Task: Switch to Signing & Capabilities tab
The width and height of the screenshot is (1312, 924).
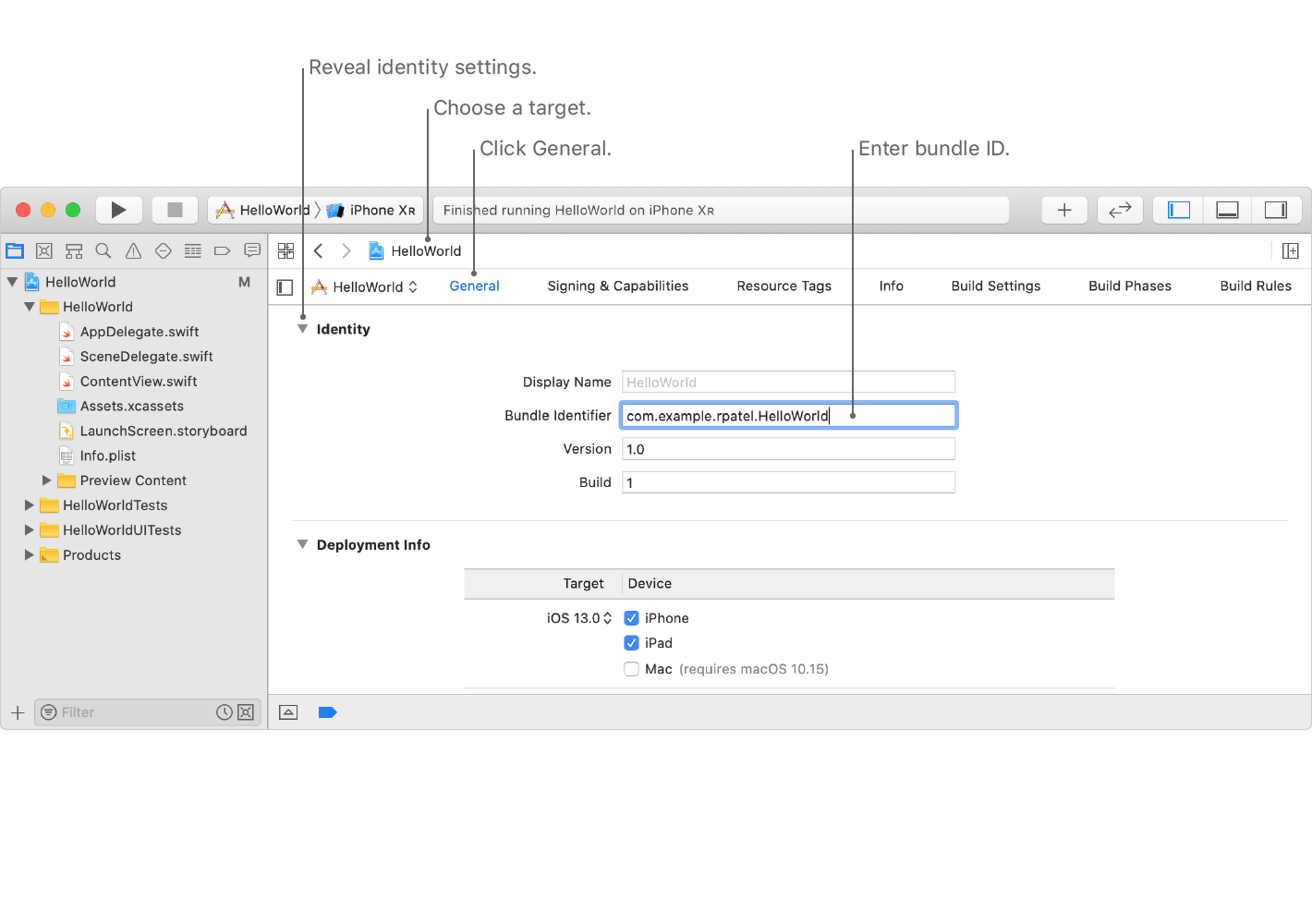Action: [617, 286]
